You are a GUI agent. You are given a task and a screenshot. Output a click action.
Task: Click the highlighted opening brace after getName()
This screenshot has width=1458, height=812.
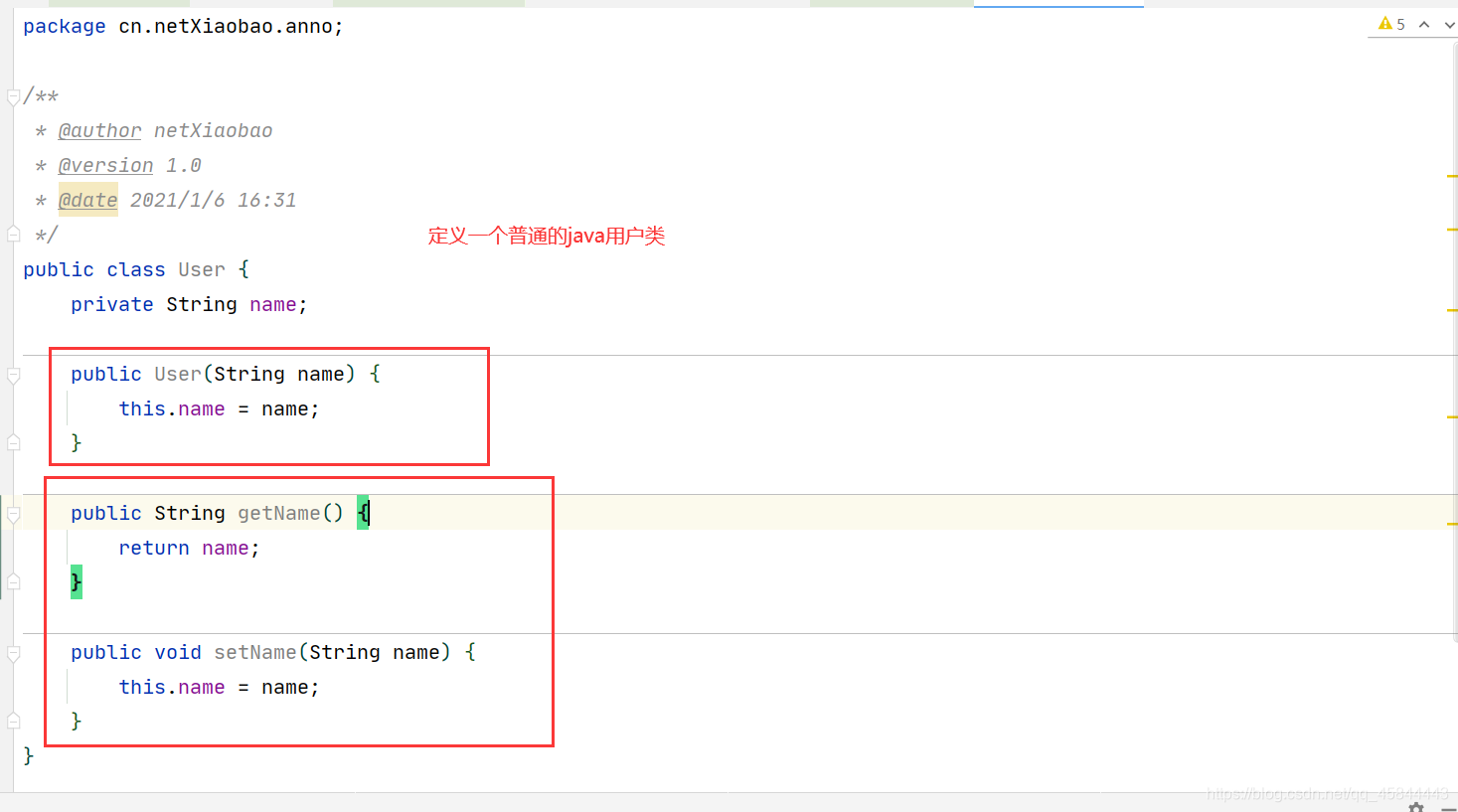tap(363, 513)
